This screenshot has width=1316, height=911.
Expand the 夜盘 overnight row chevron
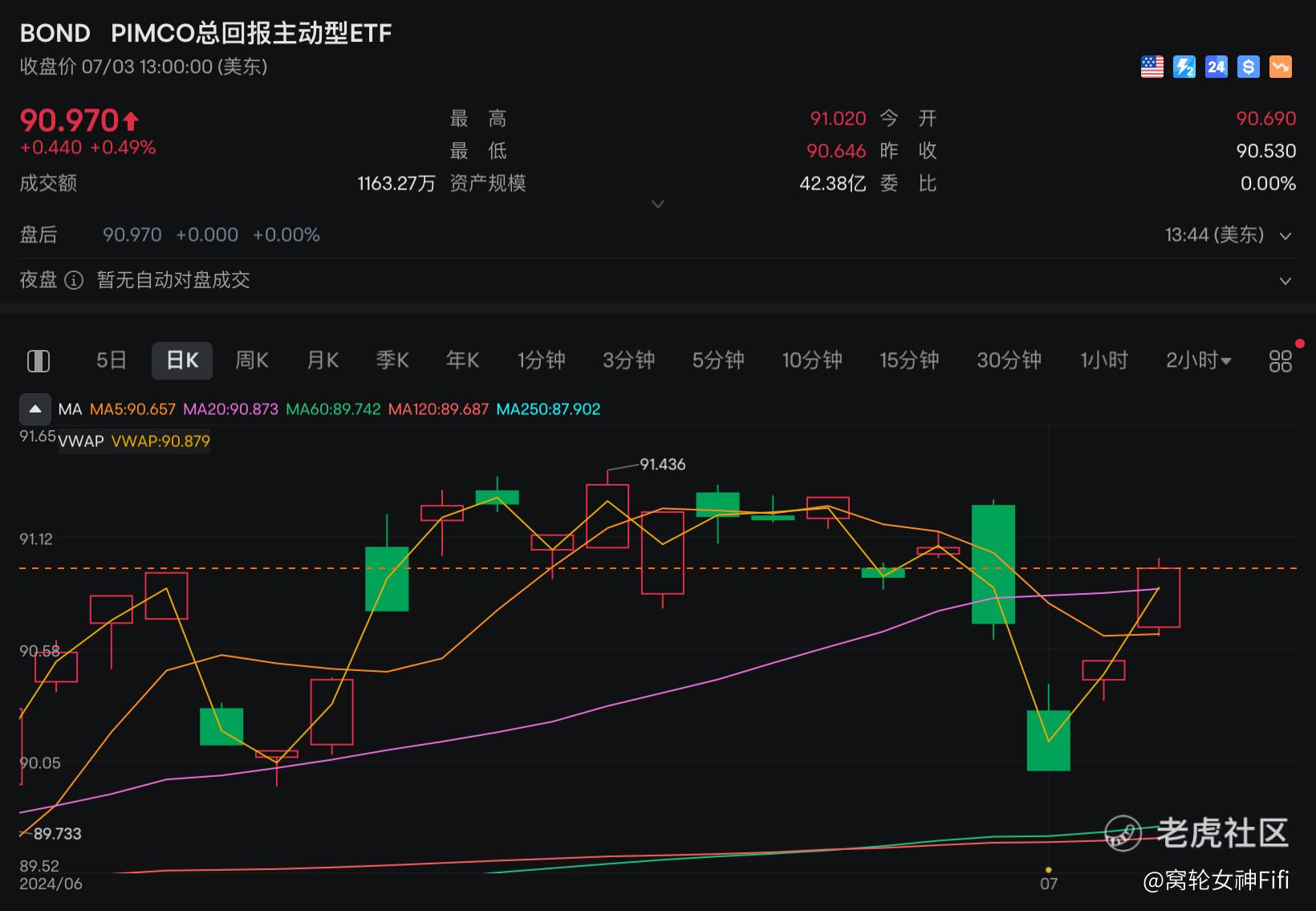click(x=1286, y=281)
